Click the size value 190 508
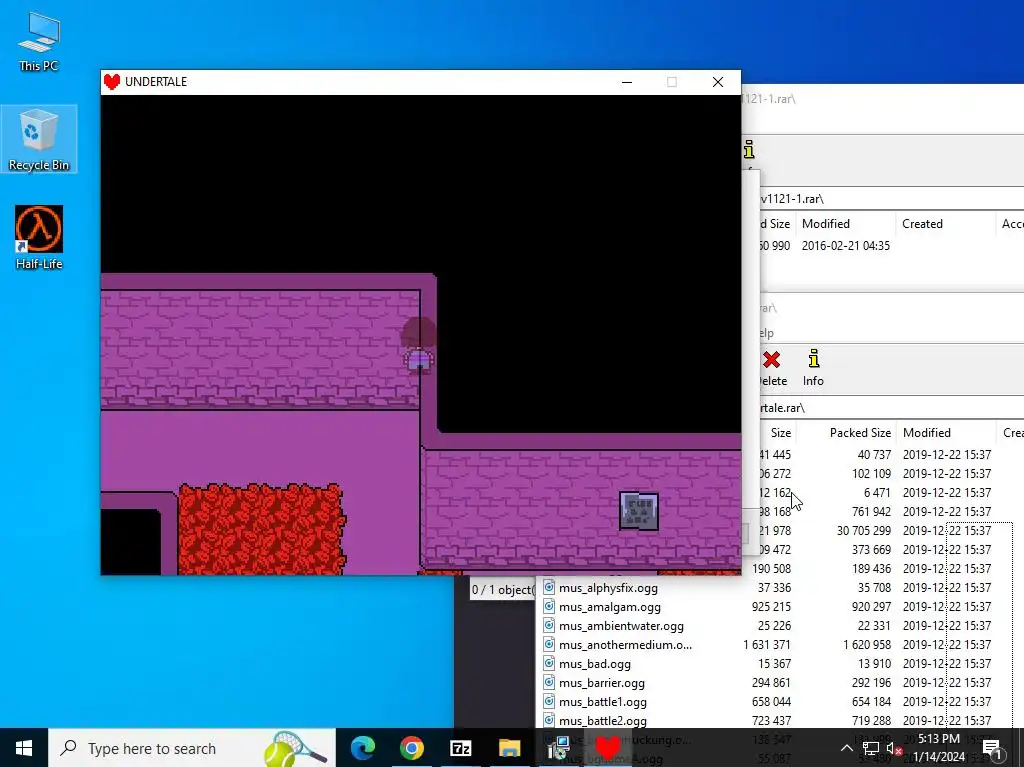 pyautogui.click(x=771, y=568)
